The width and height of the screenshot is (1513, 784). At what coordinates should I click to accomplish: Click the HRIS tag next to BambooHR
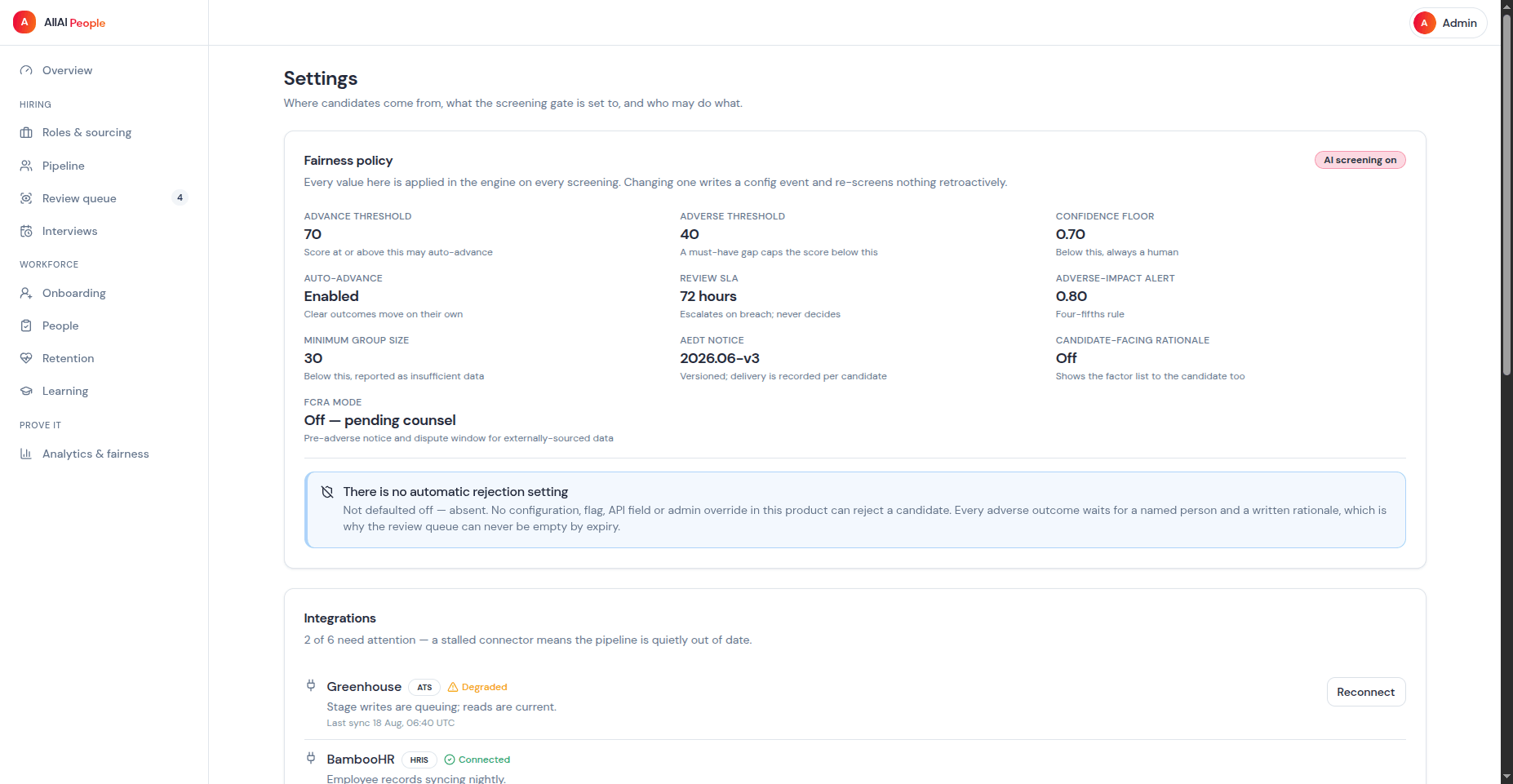pyautogui.click(x=419, y=760)
